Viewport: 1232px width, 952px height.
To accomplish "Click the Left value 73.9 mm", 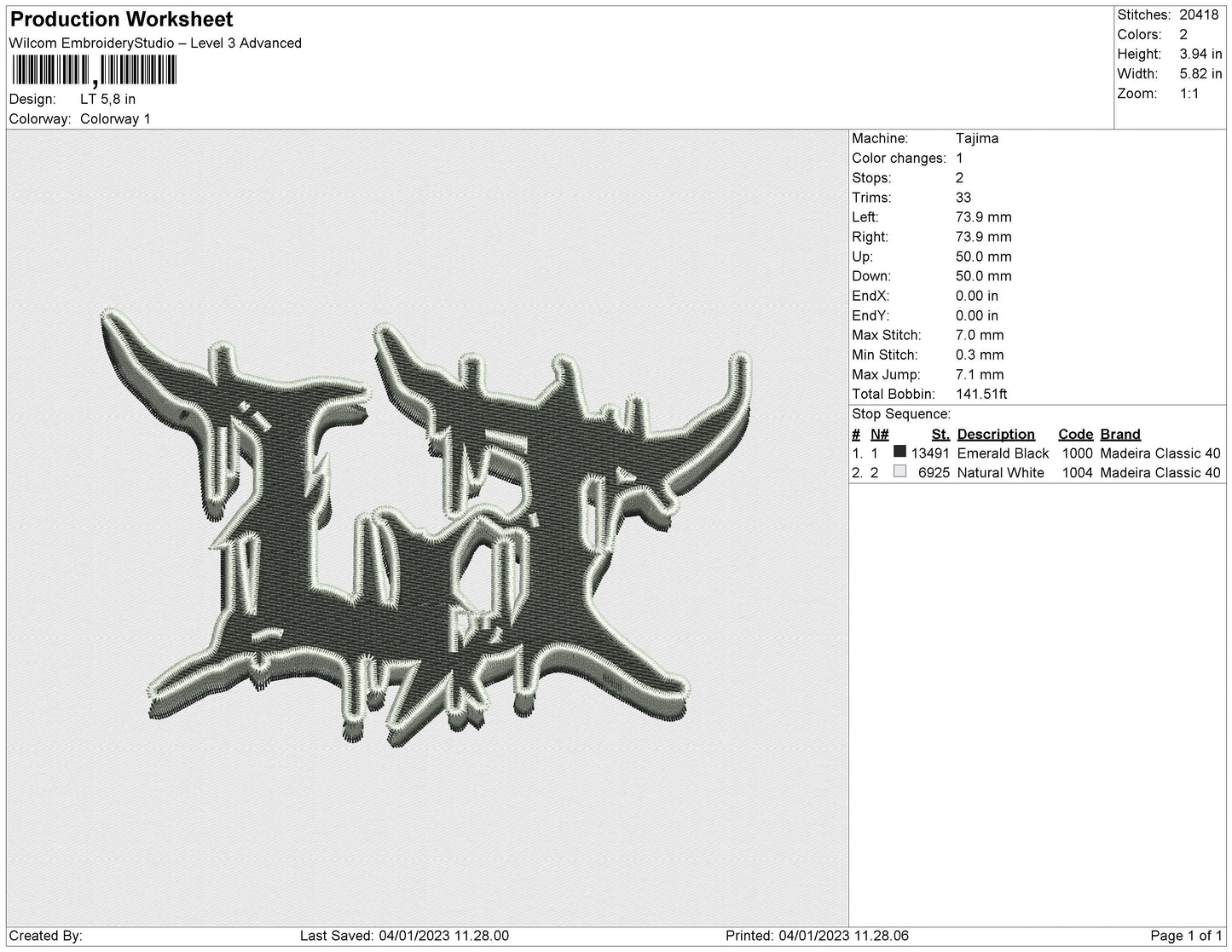I will point(984,216).
